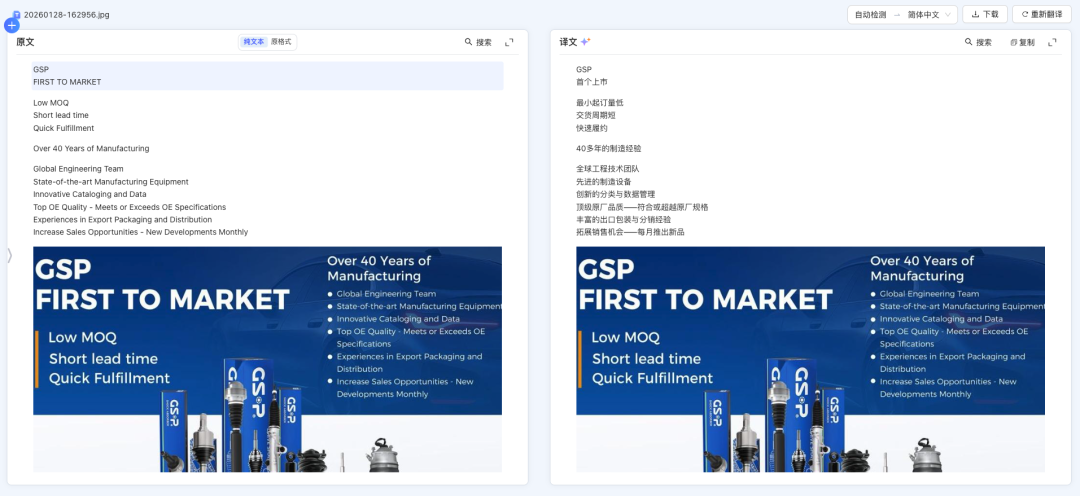Viewport: 1080px width, 496px height.
Task: Click the GSP banner image in 原文 panel
Action: [267, 359]
